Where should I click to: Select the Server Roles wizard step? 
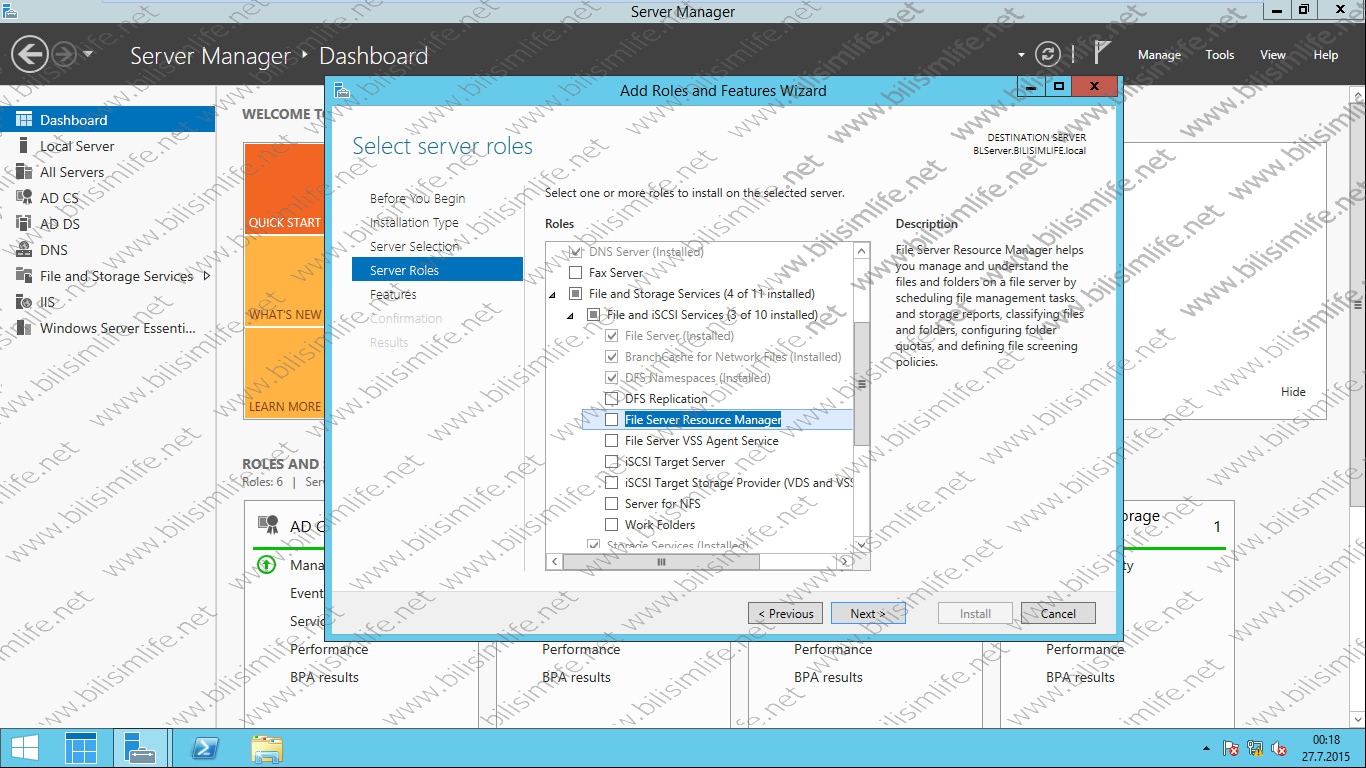click(x=437, y=270)
